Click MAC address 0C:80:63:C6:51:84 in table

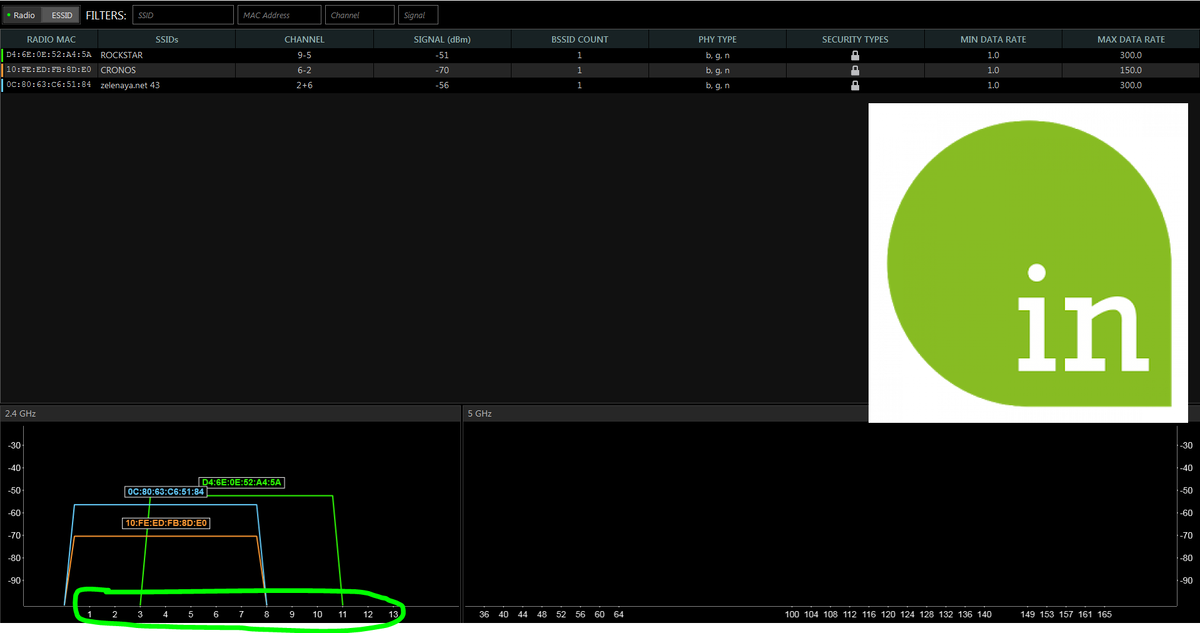[49, 85]
